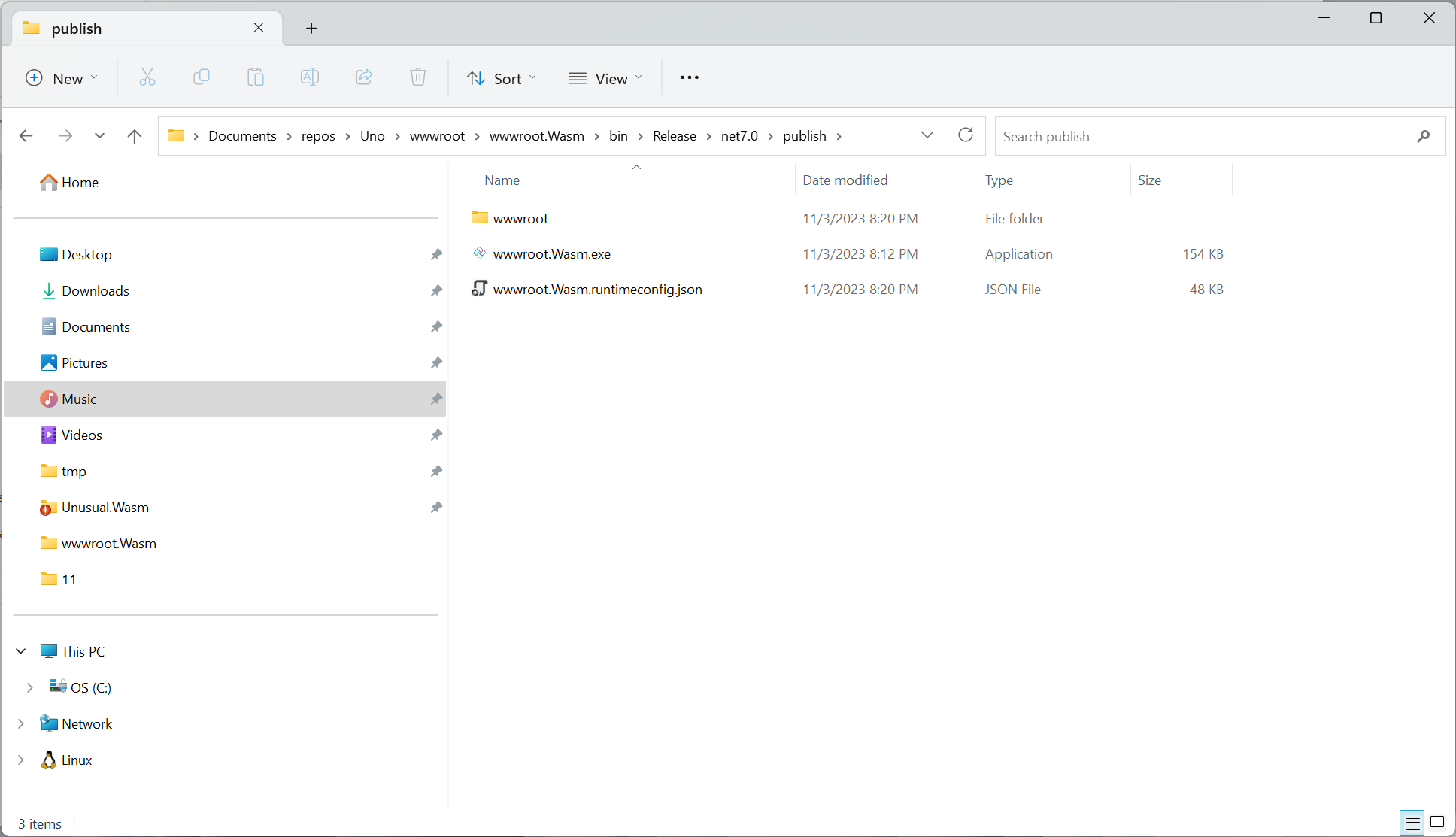Click the Copy icon in toolbar
The width and height of the screenshot is (1456, 837).
pyautogui.click(x=201, y=77)
